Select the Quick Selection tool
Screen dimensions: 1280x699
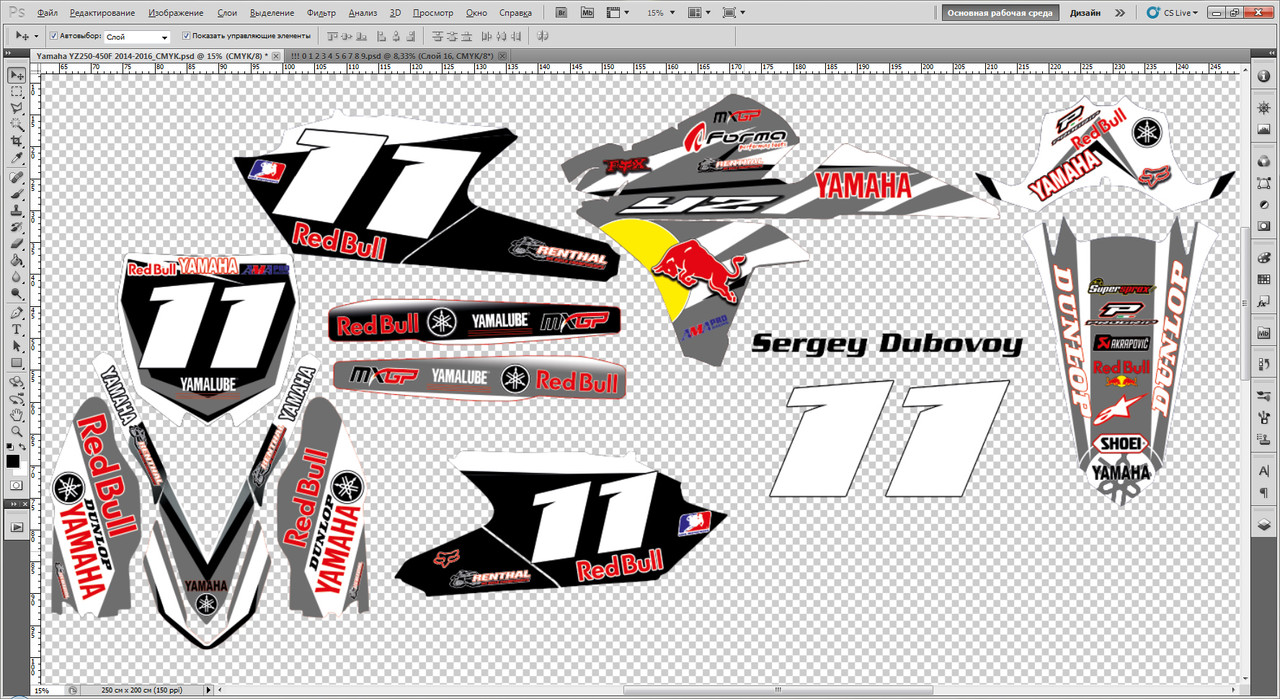tap(17, 126)
